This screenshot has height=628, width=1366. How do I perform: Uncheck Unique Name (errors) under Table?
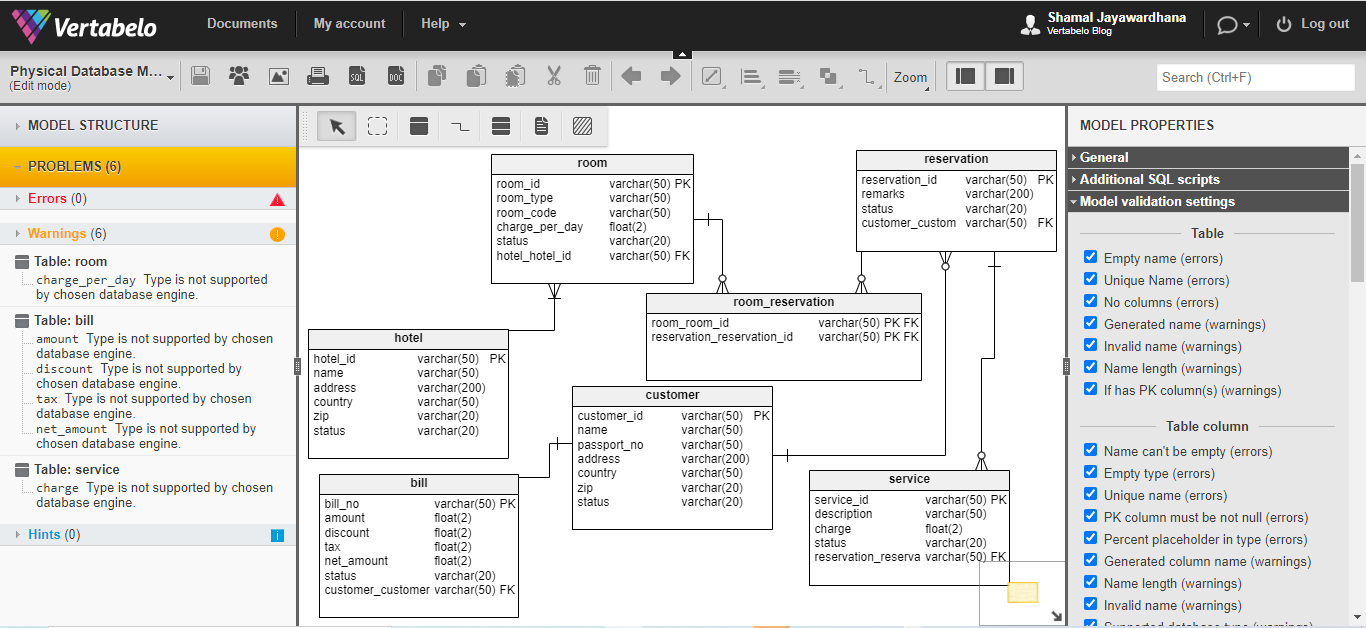tap(1091, 280)
